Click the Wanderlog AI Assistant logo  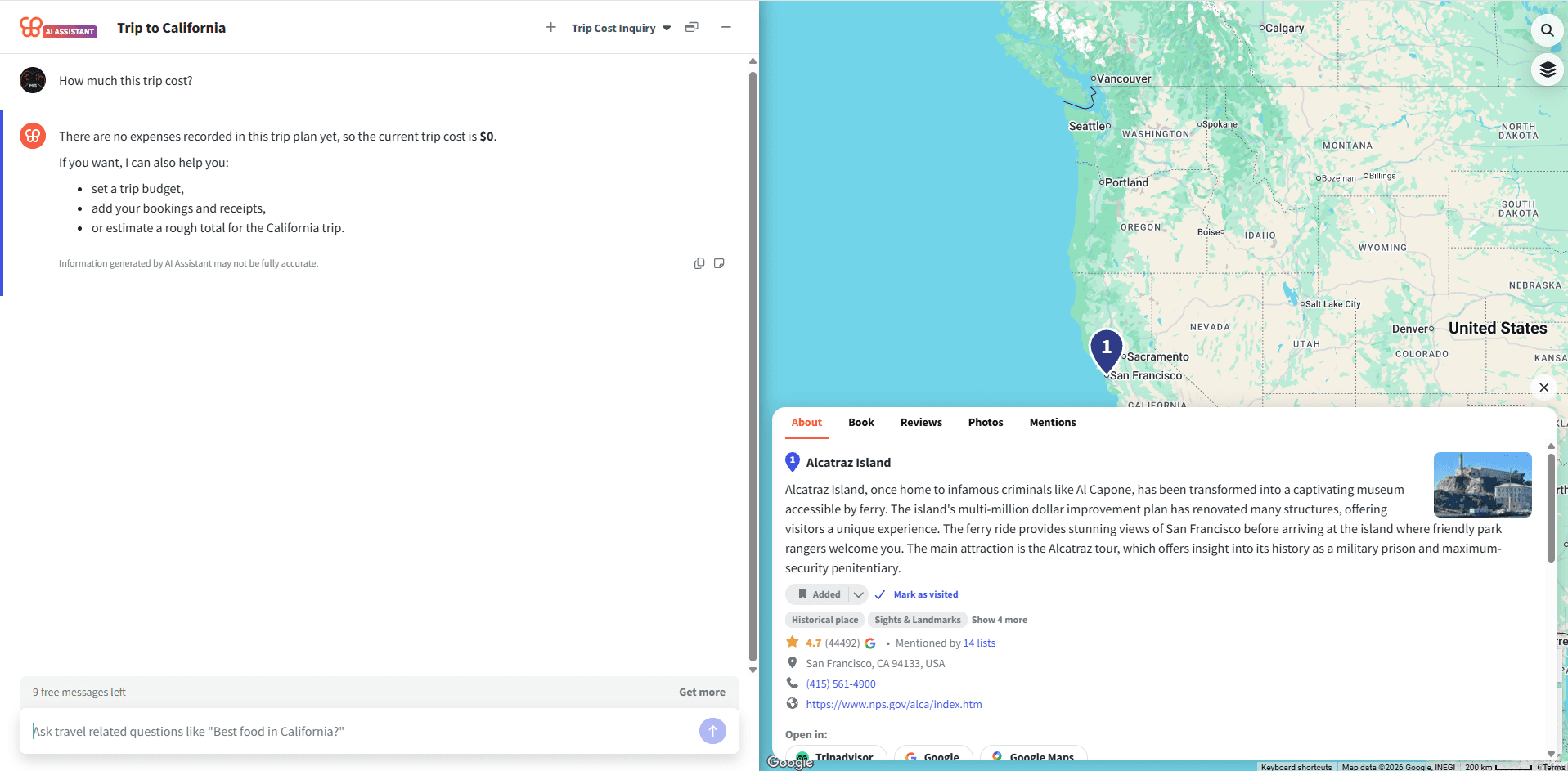(58, 28)
